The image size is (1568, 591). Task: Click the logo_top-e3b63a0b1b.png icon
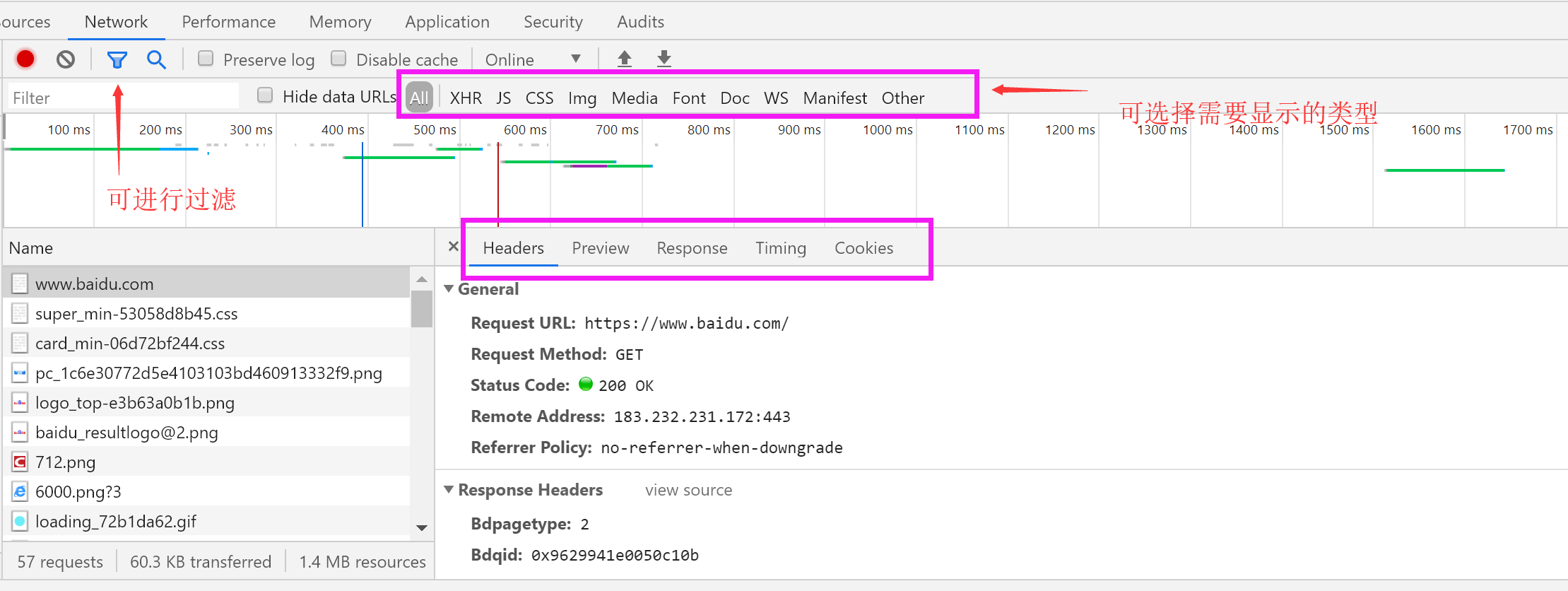click(x=20, y=403)
